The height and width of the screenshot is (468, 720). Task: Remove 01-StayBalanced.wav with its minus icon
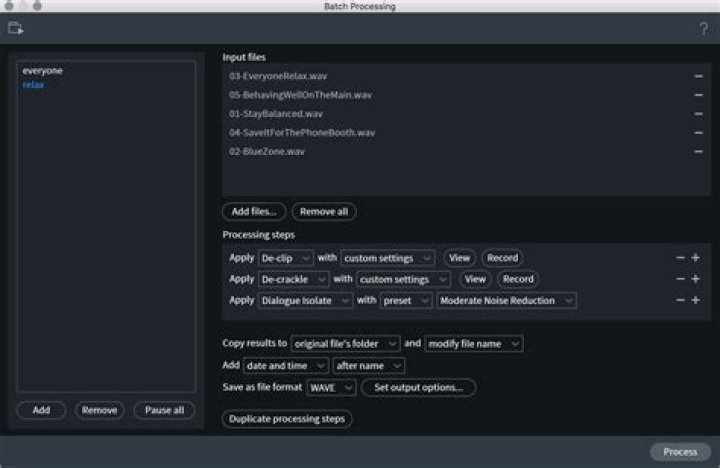point(698,114)
